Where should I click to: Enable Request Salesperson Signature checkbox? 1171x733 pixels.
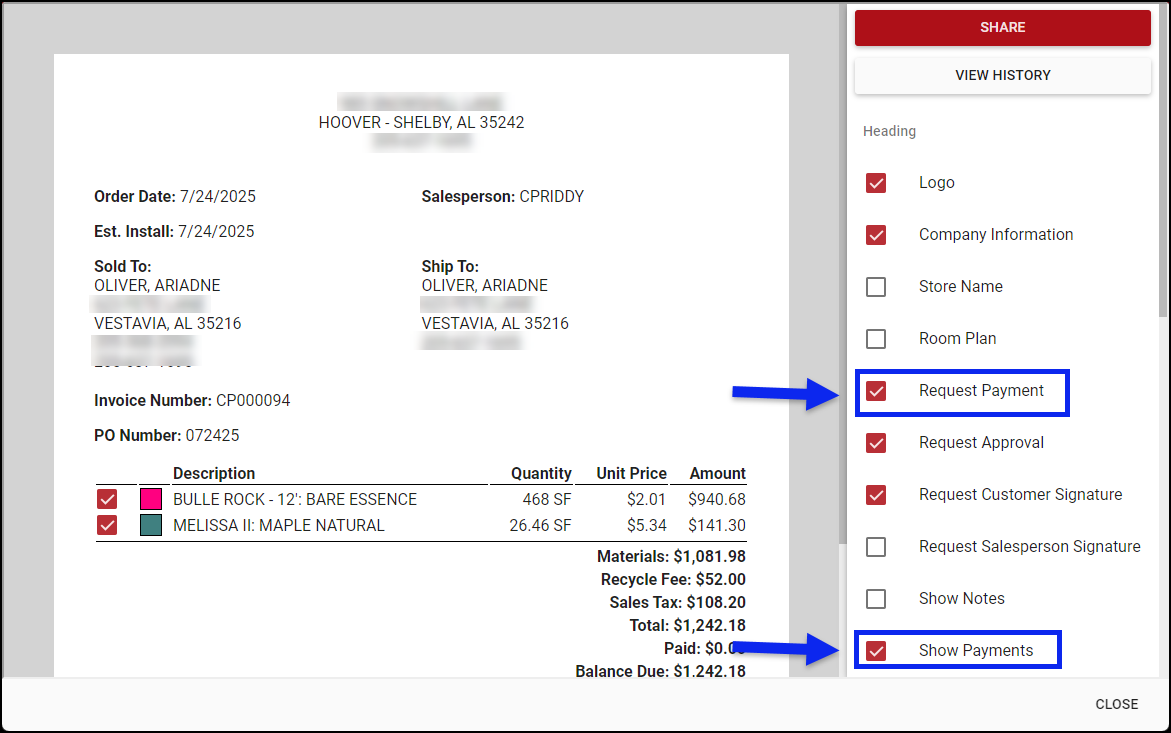(x=876, y=547)
